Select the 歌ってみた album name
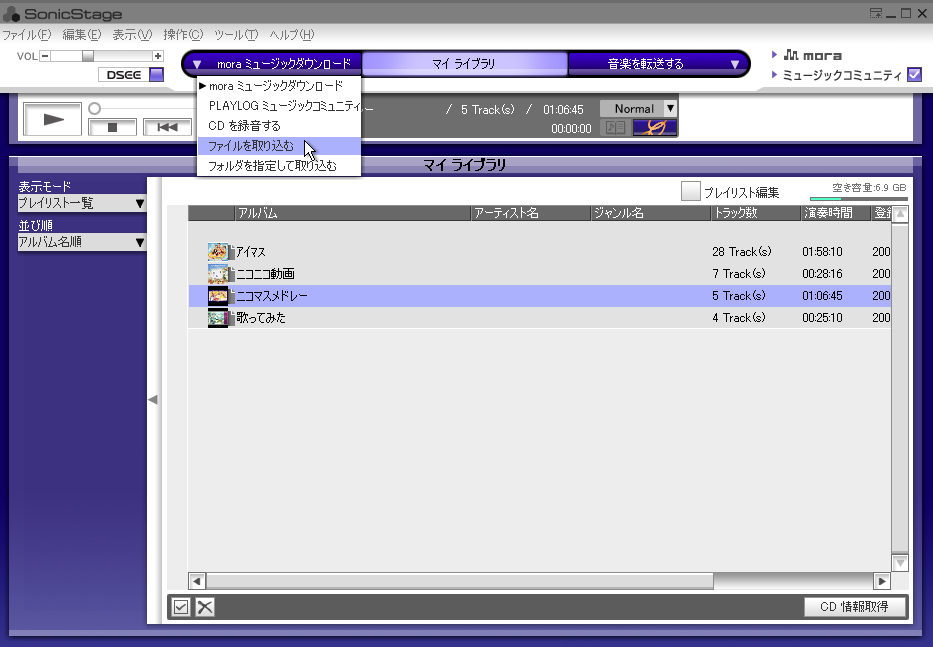Screen dimensions: 933x647 pyautogui.click(x=261, y=318)
